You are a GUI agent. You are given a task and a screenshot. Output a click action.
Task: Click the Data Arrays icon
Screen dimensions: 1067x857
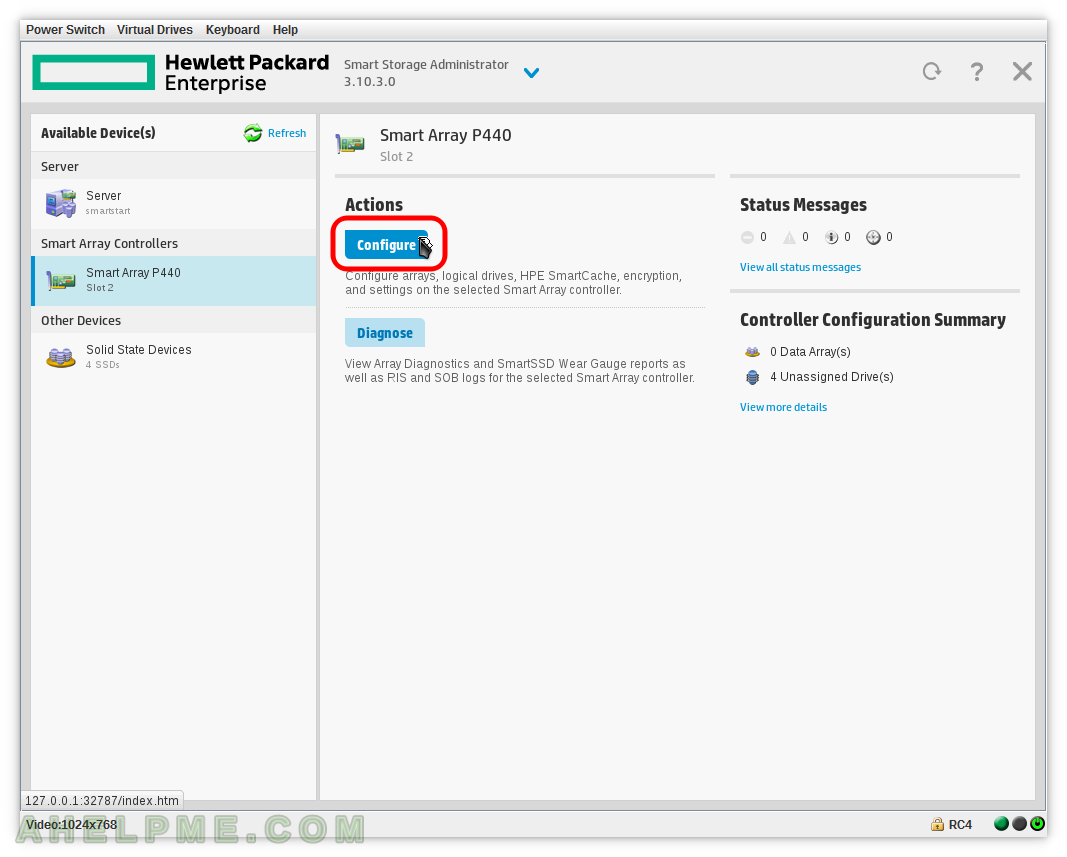coord(752,352)
